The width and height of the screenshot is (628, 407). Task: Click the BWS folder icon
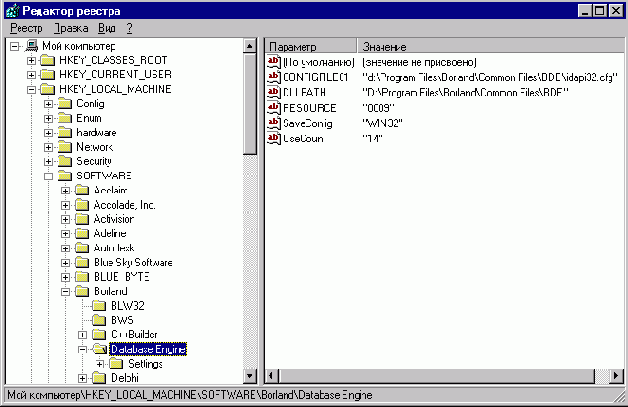(x=99, y=320)
